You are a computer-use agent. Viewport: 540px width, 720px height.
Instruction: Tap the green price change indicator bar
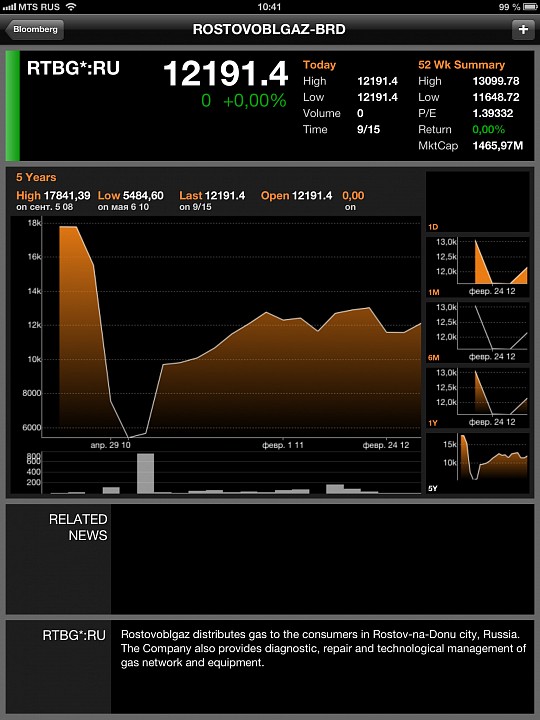tap(12, 106)
